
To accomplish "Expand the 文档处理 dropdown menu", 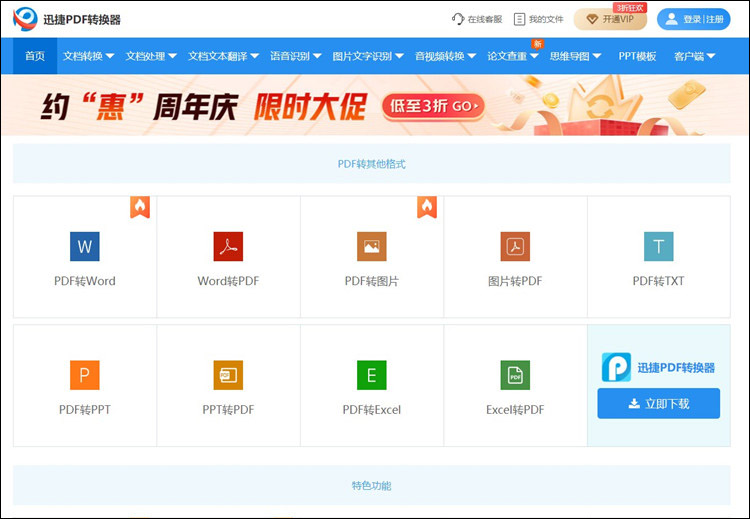I will (x=151, y=56).
